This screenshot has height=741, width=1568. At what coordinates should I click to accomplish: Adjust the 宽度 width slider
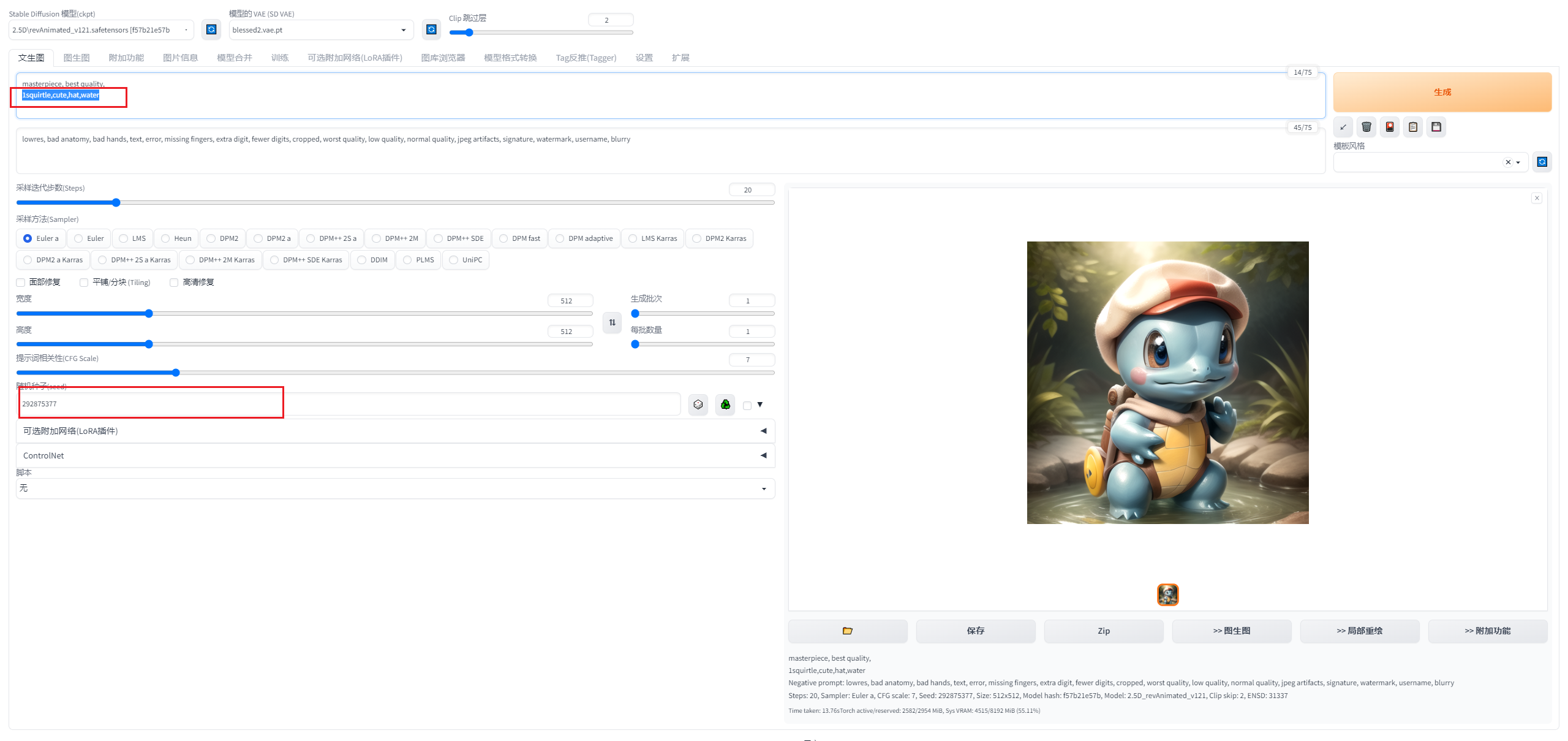click(304, 313)
